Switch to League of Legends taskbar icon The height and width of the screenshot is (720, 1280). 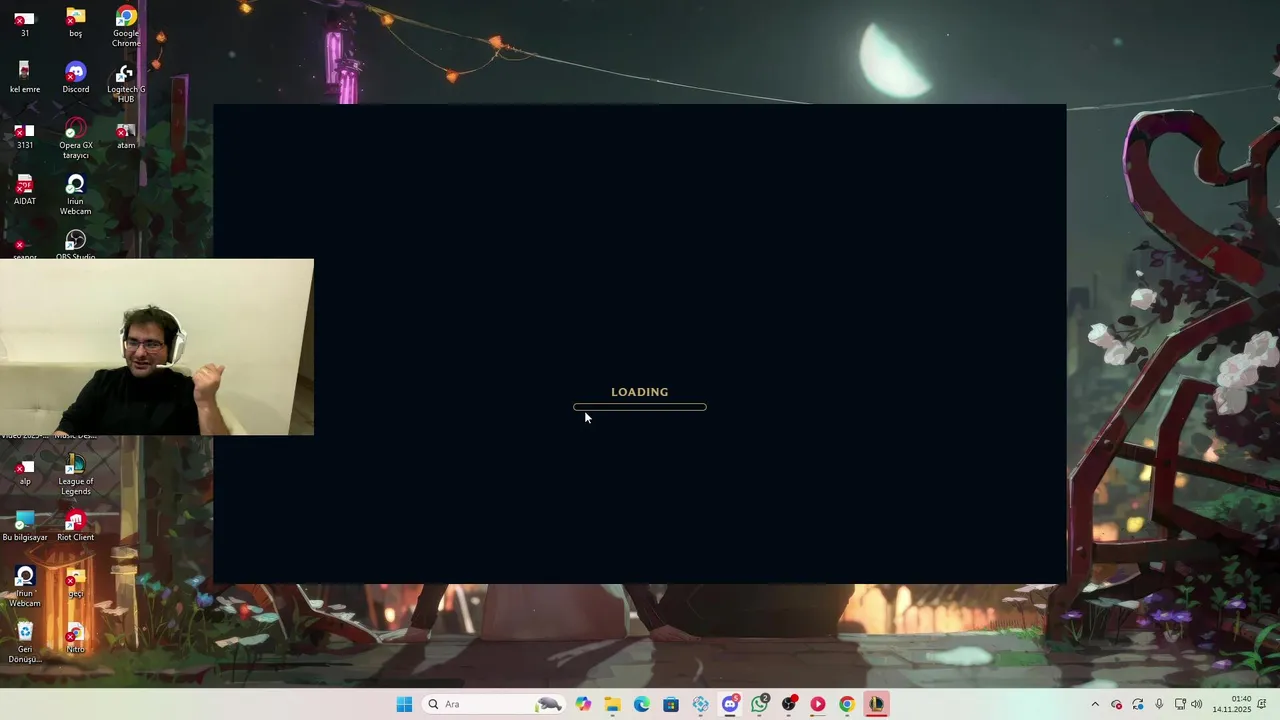tap(876, 704)
